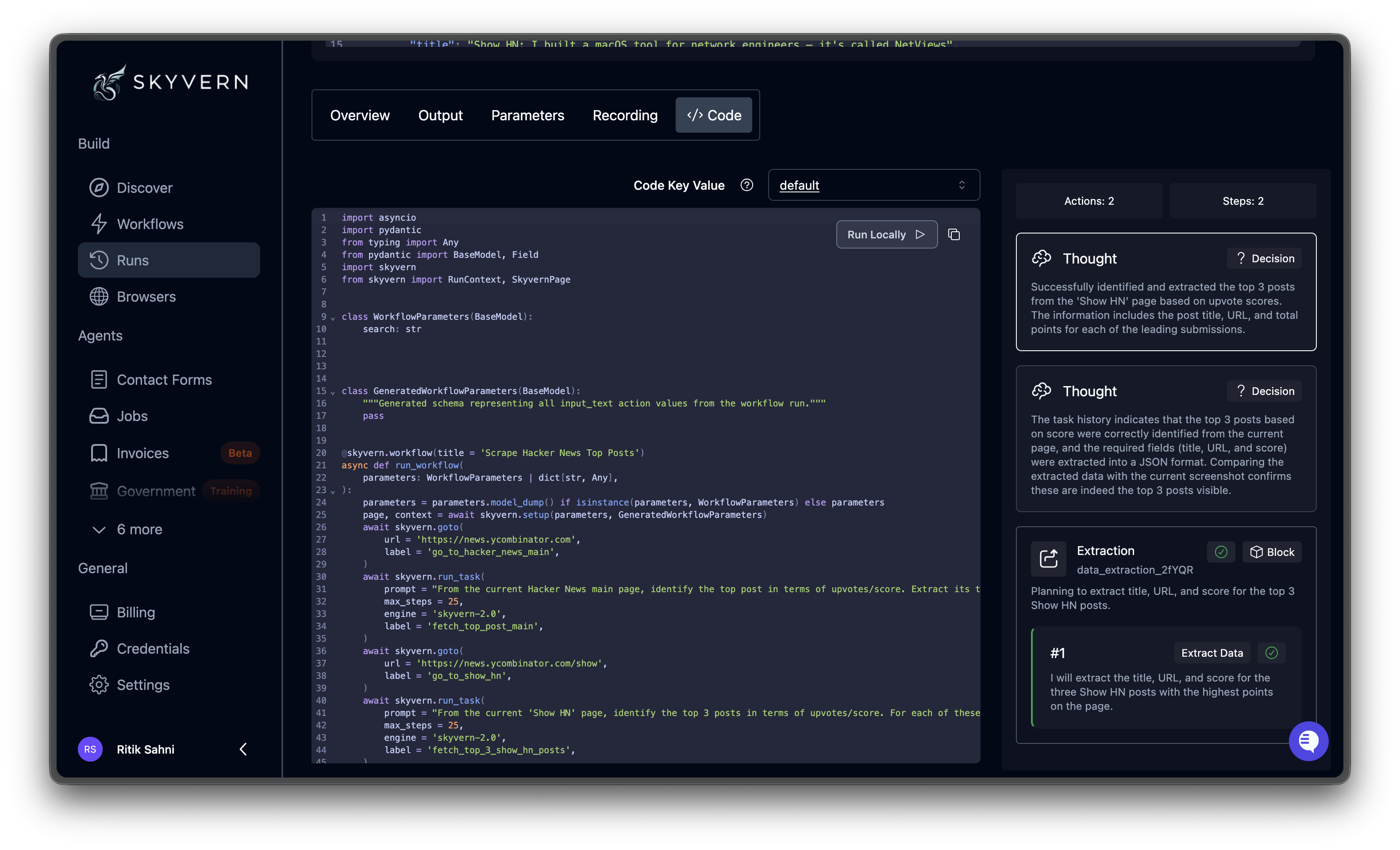Click the Extraction export icon
The image size is (1400, 850).
(1048, 559)
